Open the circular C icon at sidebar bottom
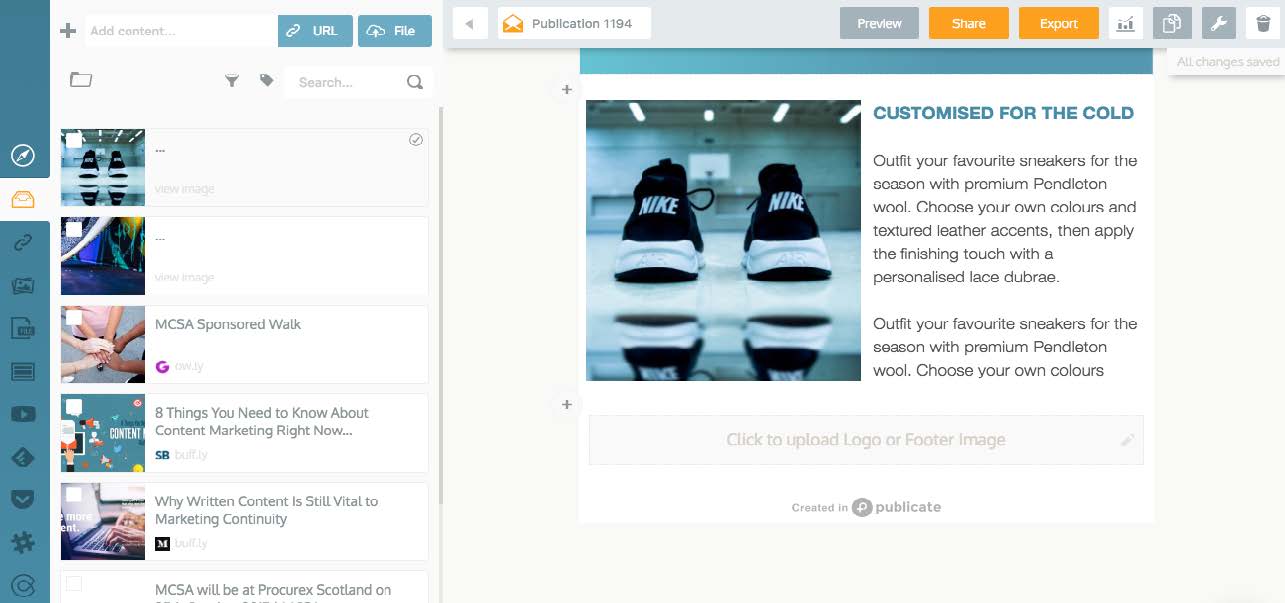1285x603 pixels. (23, 586)
